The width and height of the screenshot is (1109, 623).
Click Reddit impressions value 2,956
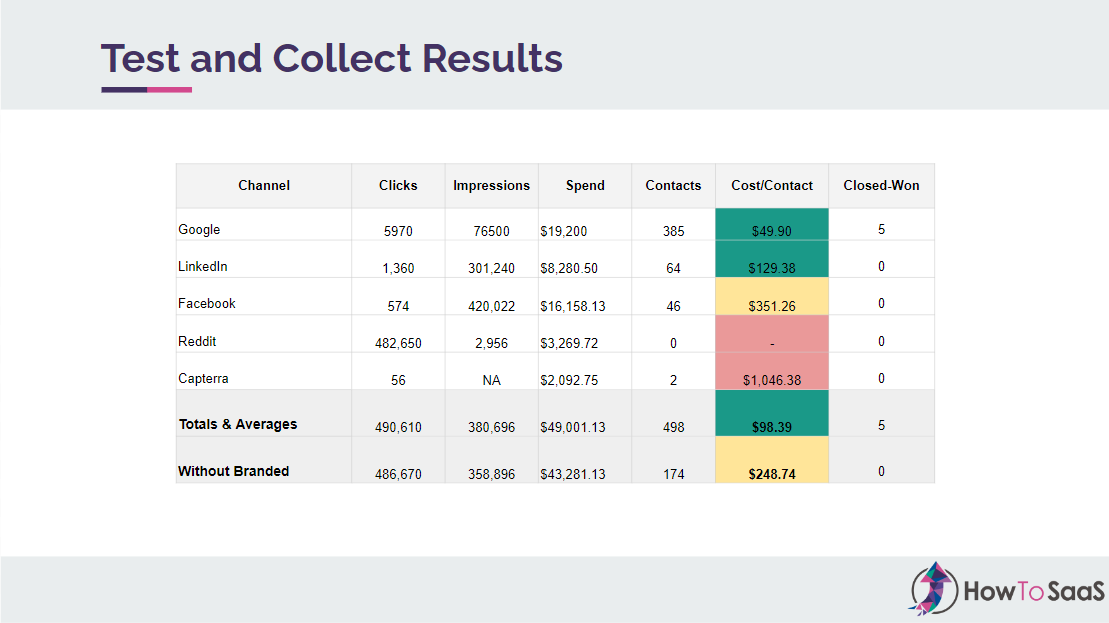pyautogui.click(x=492, y=343)
